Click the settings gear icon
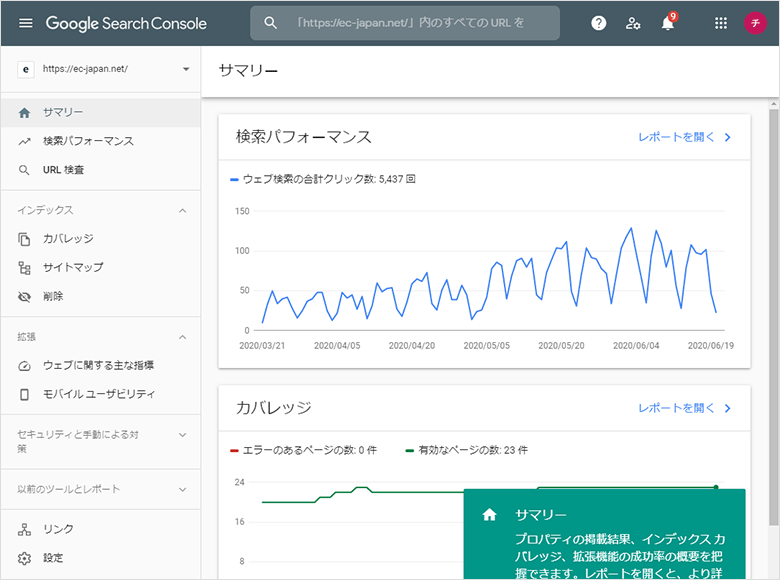The width and height of the screenshot is (780, 580). 24,559
